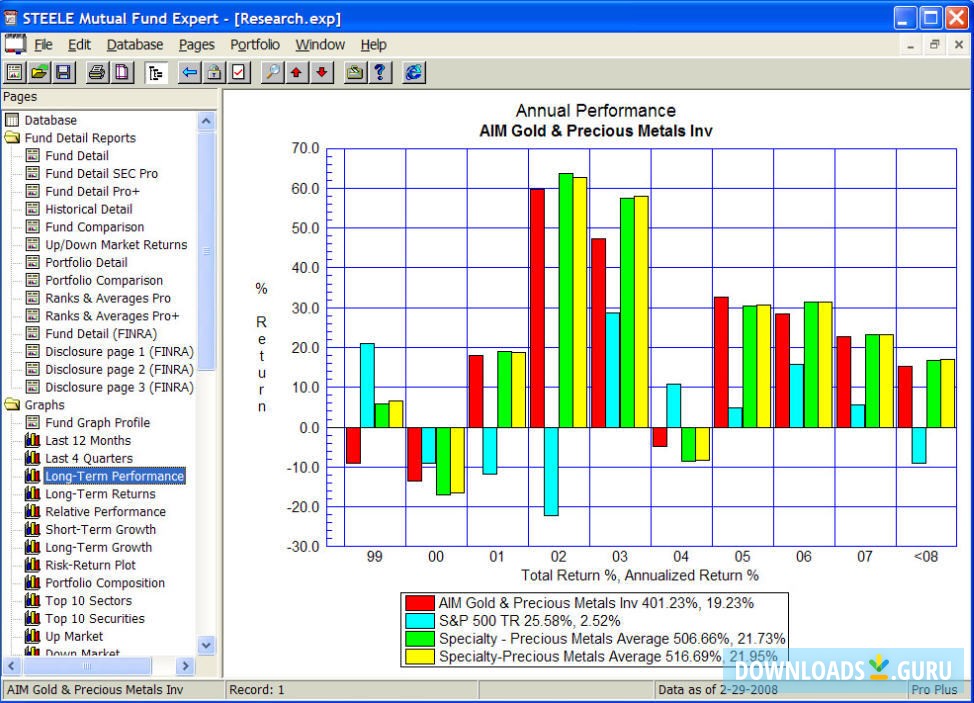Click the blue back arrow toolbar button
The width and height of the screenshot is (974, 703).
click(189, 71)
